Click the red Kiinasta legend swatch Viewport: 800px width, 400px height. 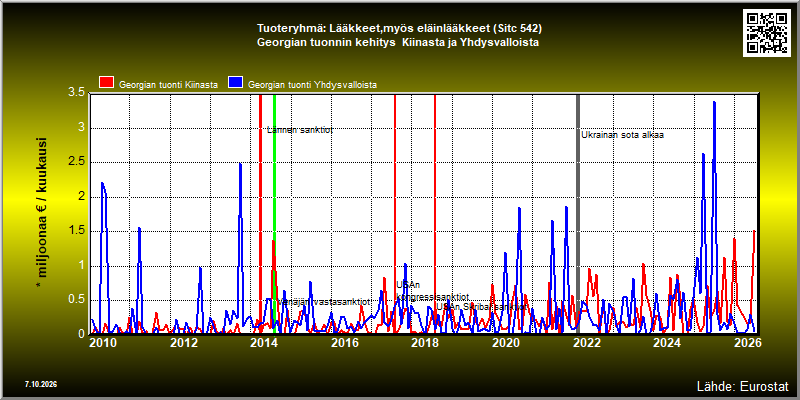point(106,83)
